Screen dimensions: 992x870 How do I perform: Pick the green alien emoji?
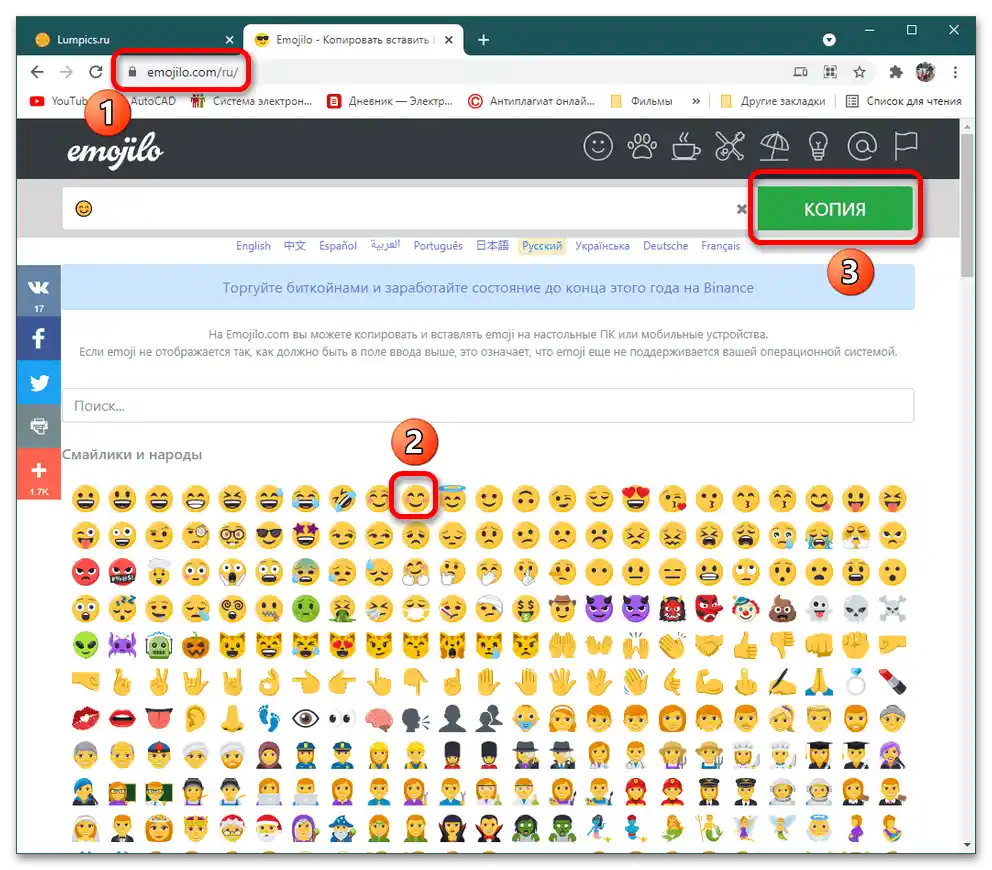(x=85, y=645)
